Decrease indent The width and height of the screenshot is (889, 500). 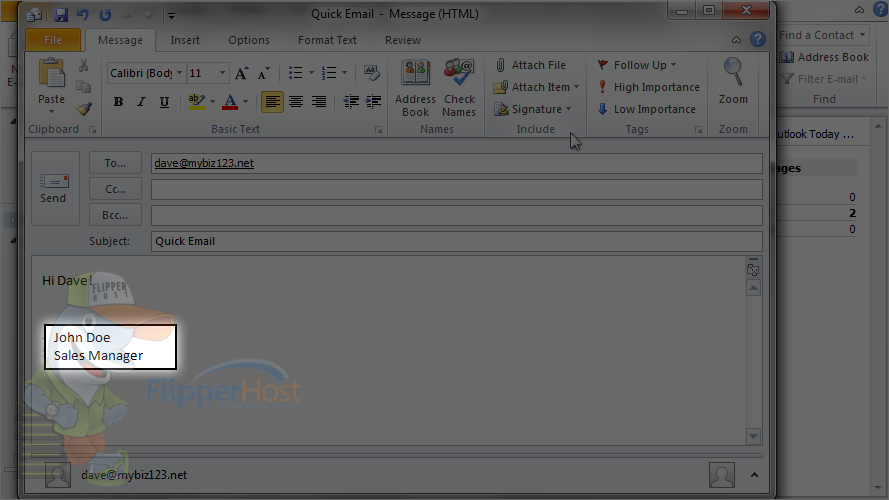[351, 102]
